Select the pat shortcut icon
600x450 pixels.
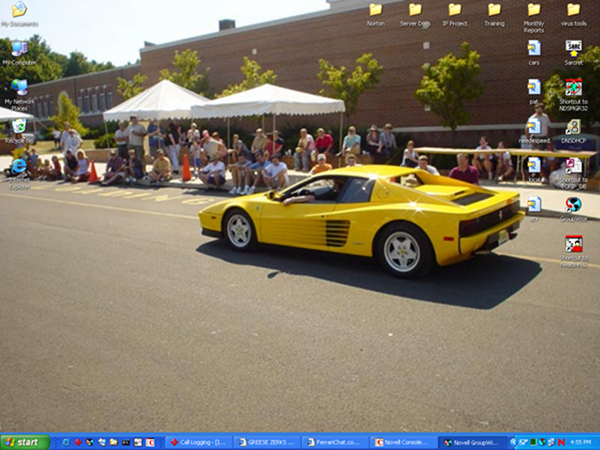coord(534,92)
